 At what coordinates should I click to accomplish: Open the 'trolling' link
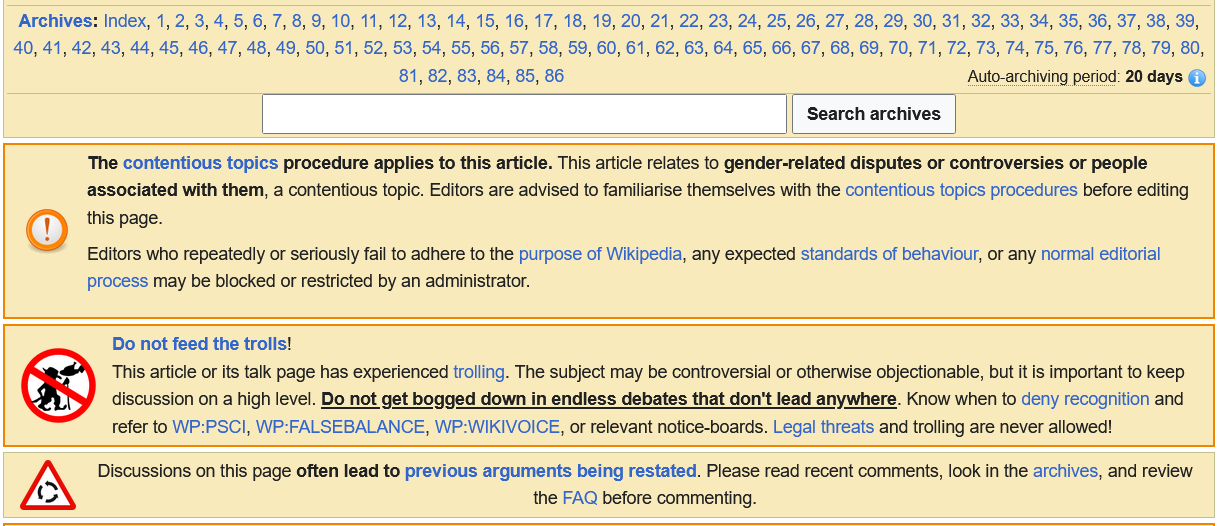(x=479, y=372)
